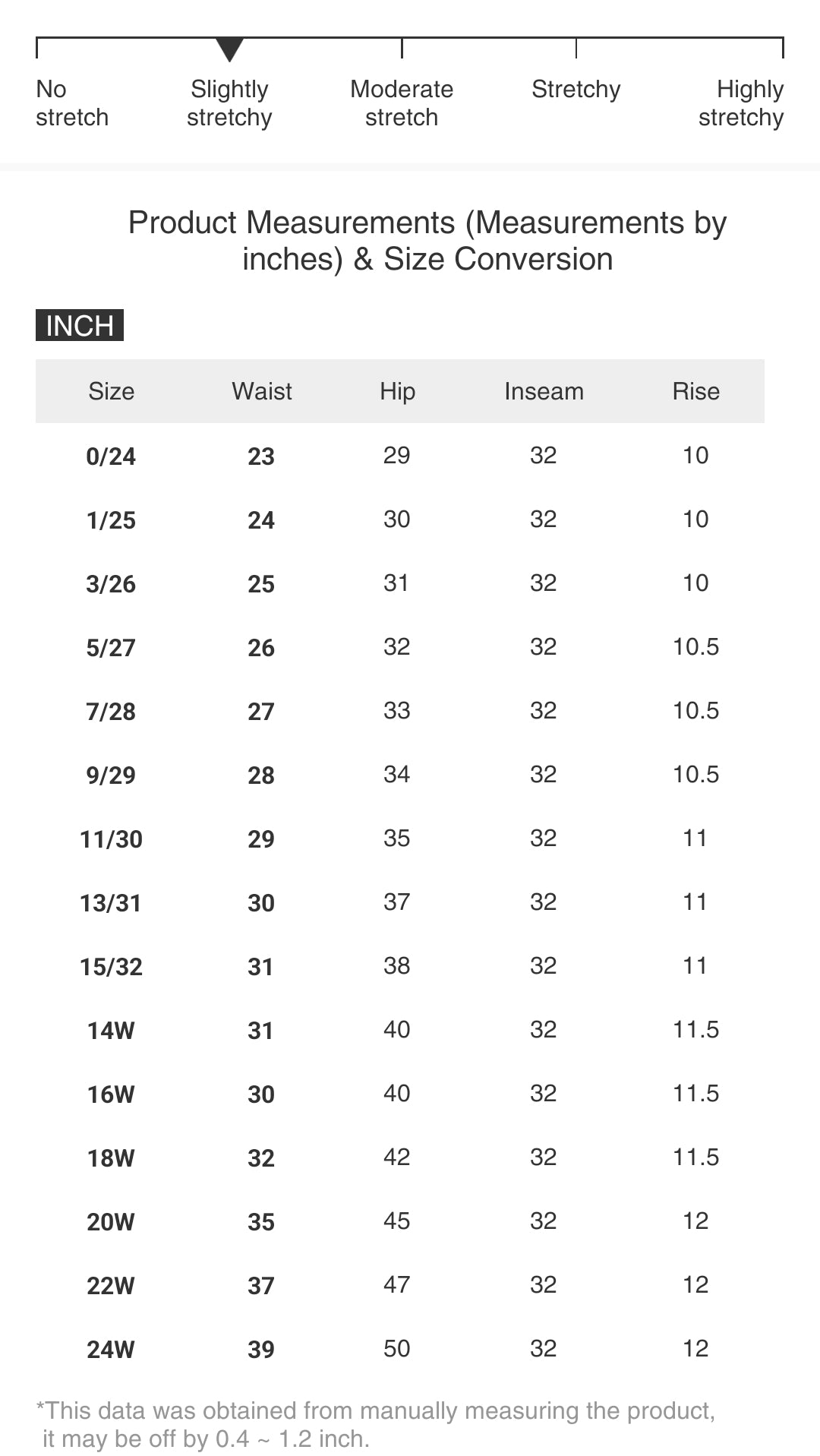The height and width of the screenshot is (1456, 820).
Task: Click the Inseam column header
Action: pyautogui.click(x=544, y=391)
